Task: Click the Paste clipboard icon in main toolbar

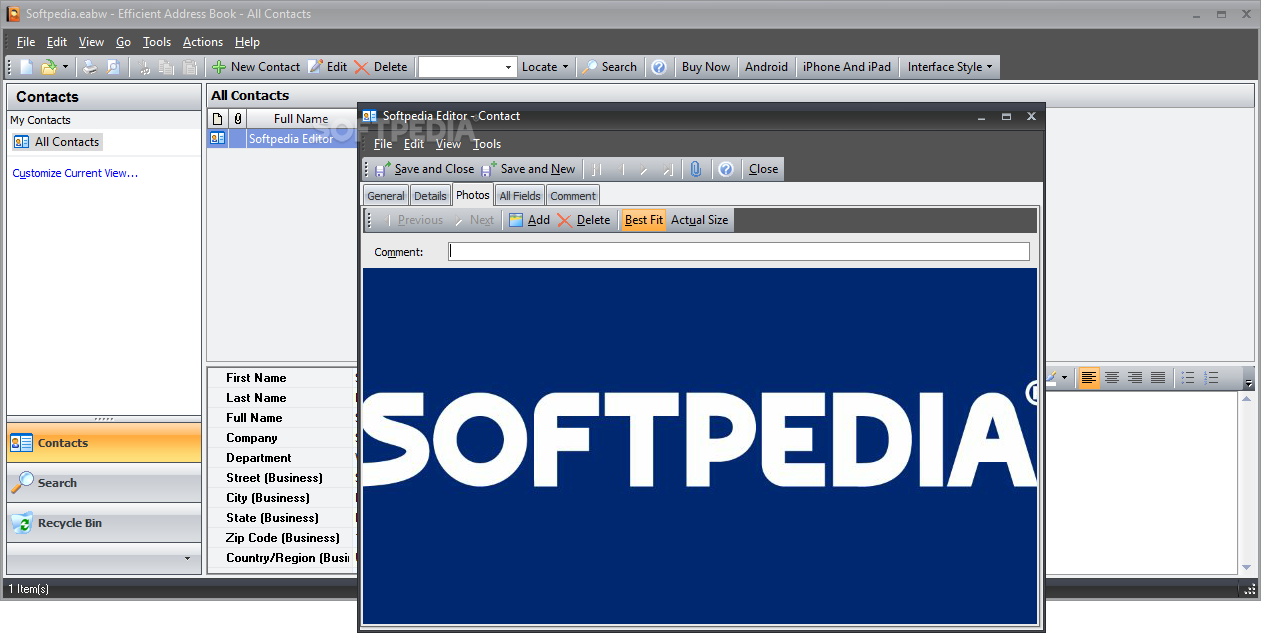Action: click(190, 67)
